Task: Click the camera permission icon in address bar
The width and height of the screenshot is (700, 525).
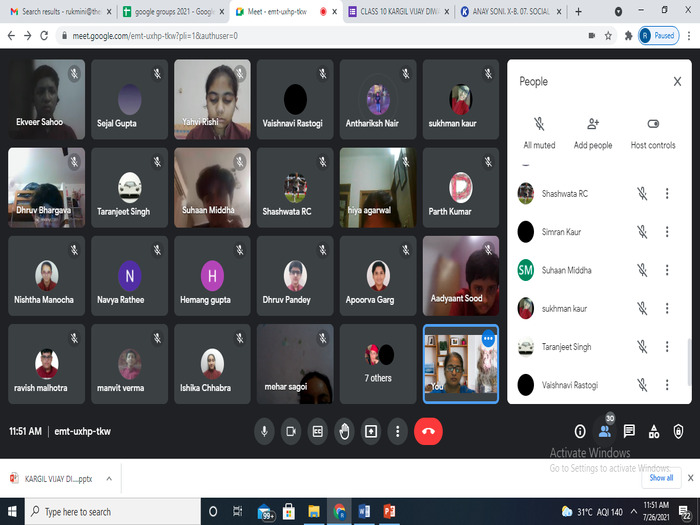Action: click(x=592, y=36)
